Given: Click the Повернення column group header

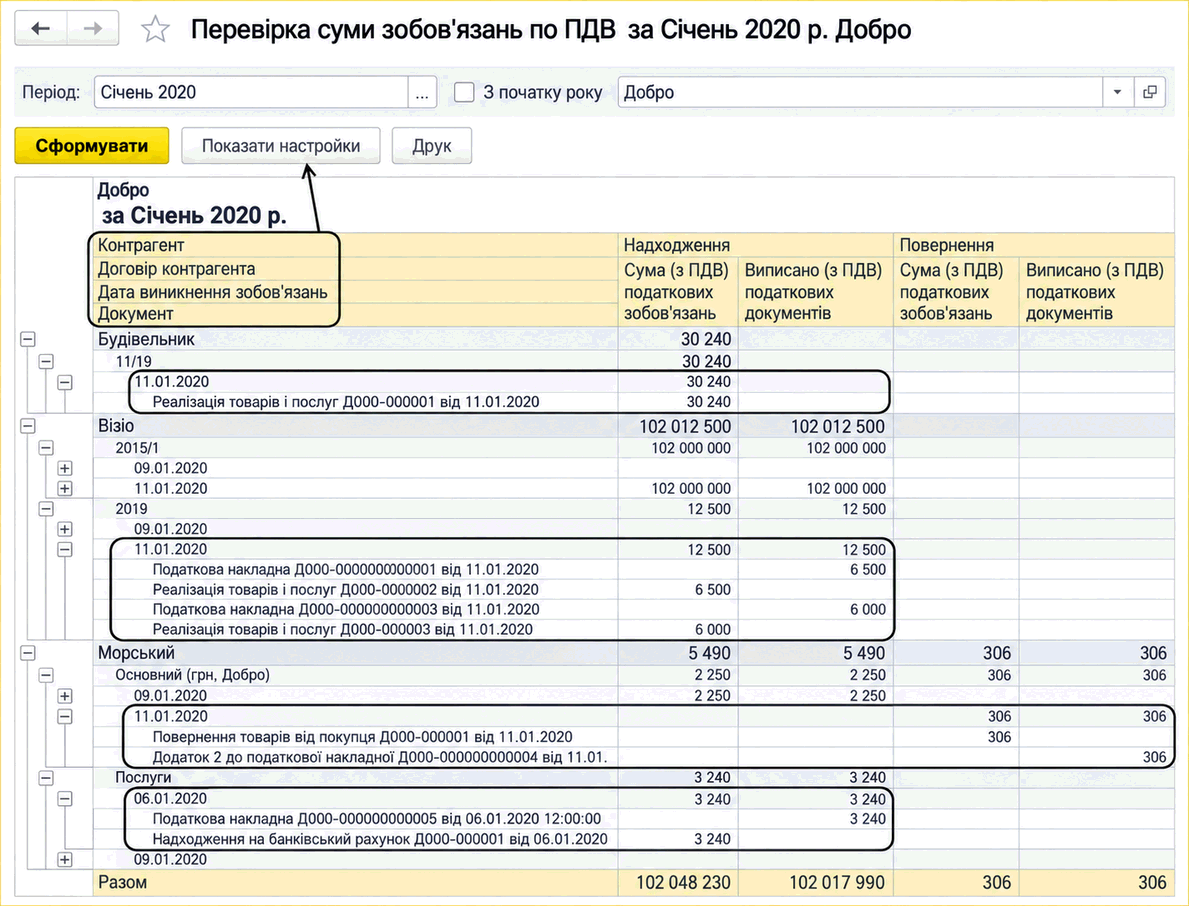Looking at the screenshot, I should click(x=1034, y=245).
